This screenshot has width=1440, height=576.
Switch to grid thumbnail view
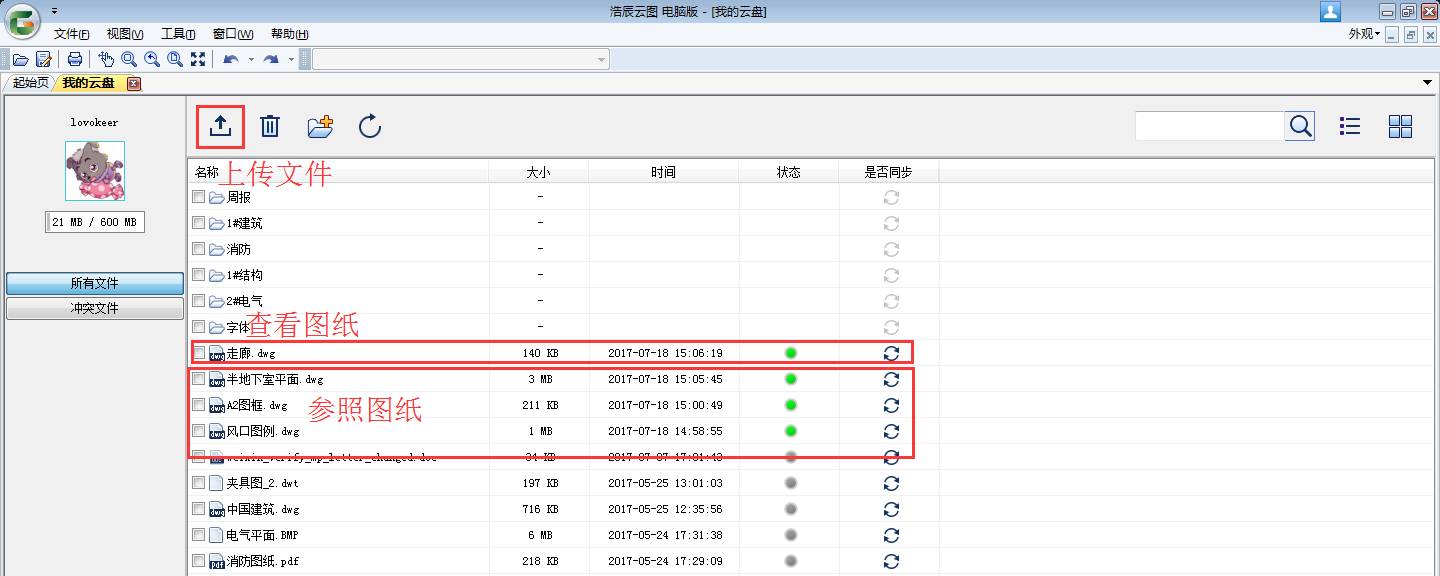[x=1400, y=126]
